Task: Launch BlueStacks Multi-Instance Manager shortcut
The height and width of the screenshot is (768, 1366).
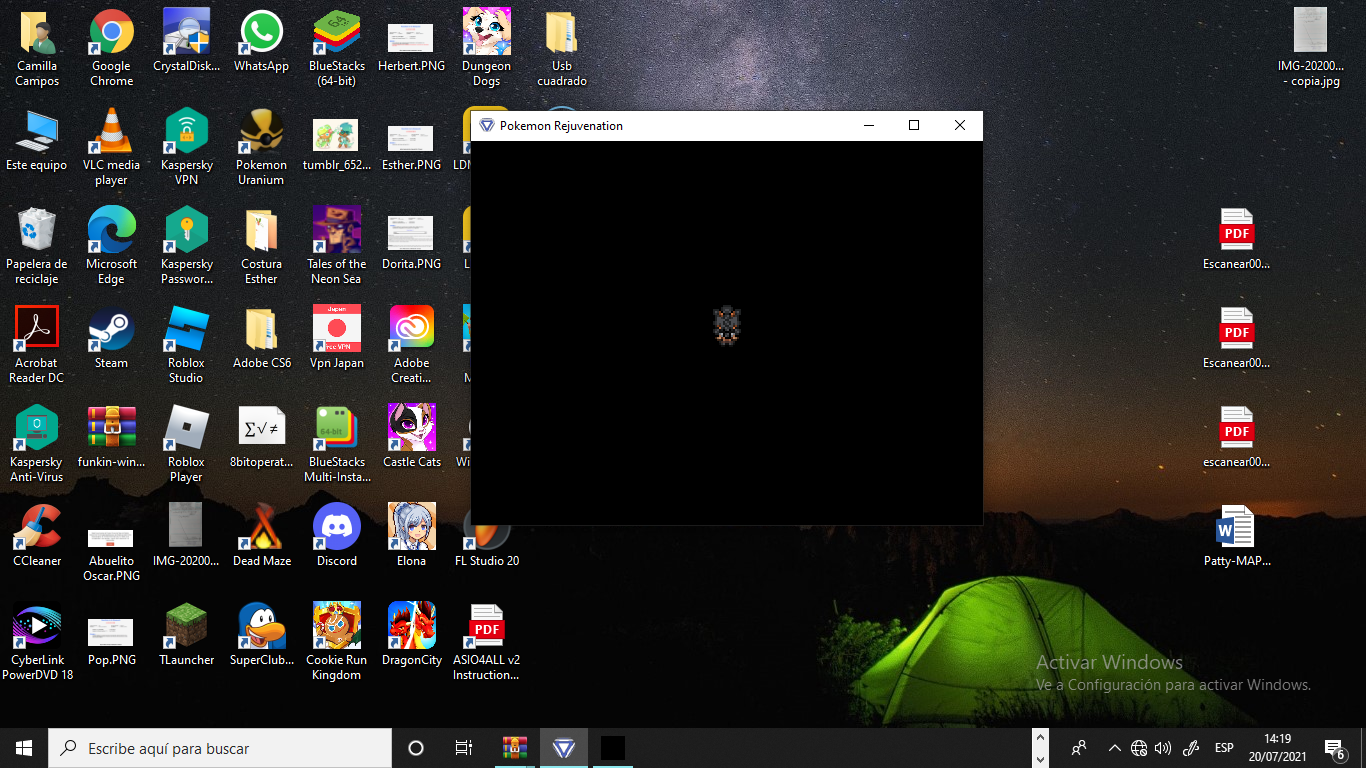Action: [337, 429]
